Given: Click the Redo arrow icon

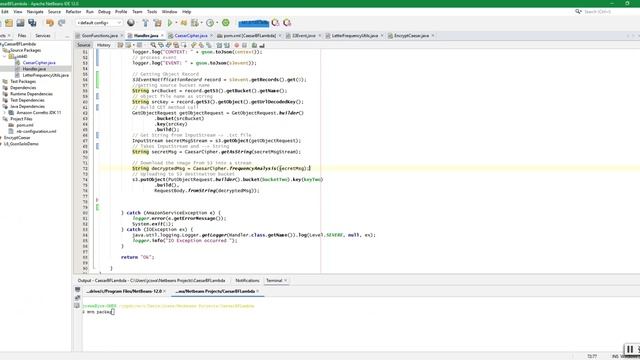Looking at the screenshot, I should [62, 23].
